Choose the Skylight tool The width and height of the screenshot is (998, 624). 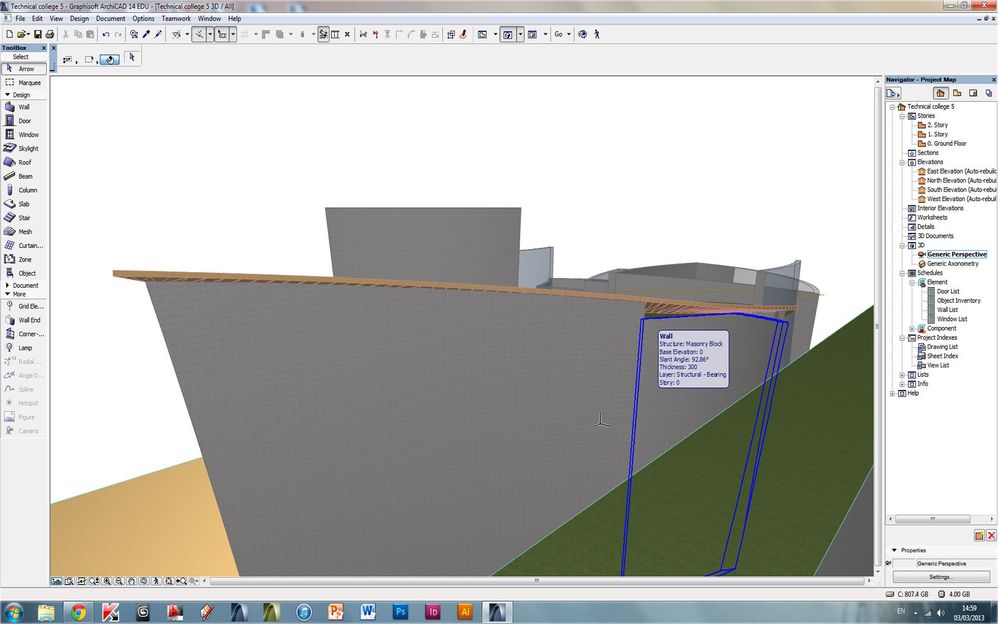(x=27, y=148)
